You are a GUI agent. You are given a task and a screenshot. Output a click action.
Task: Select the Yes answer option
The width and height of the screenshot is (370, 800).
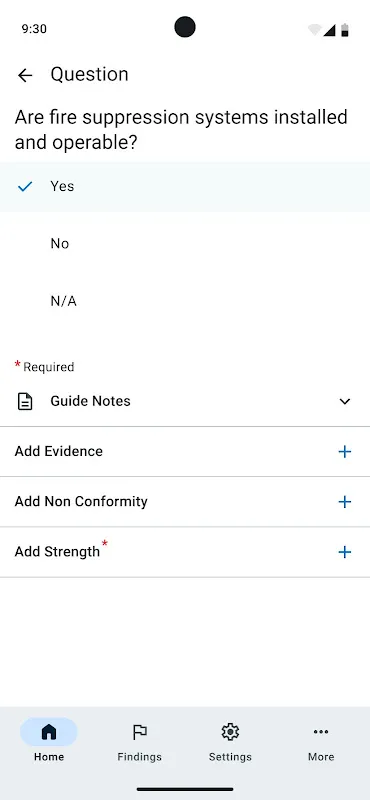tap(185, 187)
